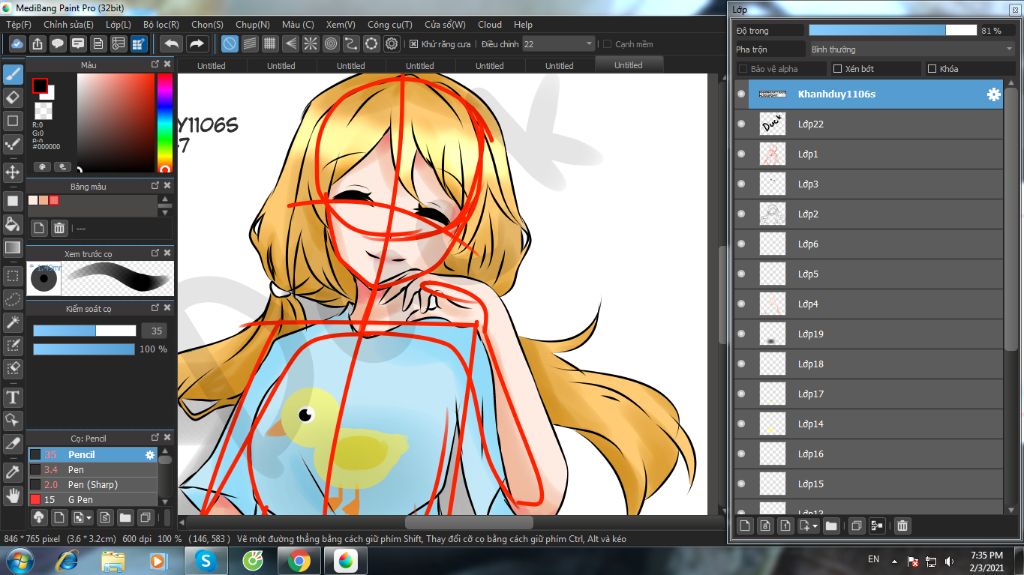Screen dimensions: 1024x575
Task: Toggle visibility of Khanhduy1106s layer
Action: tap(741, 94)
